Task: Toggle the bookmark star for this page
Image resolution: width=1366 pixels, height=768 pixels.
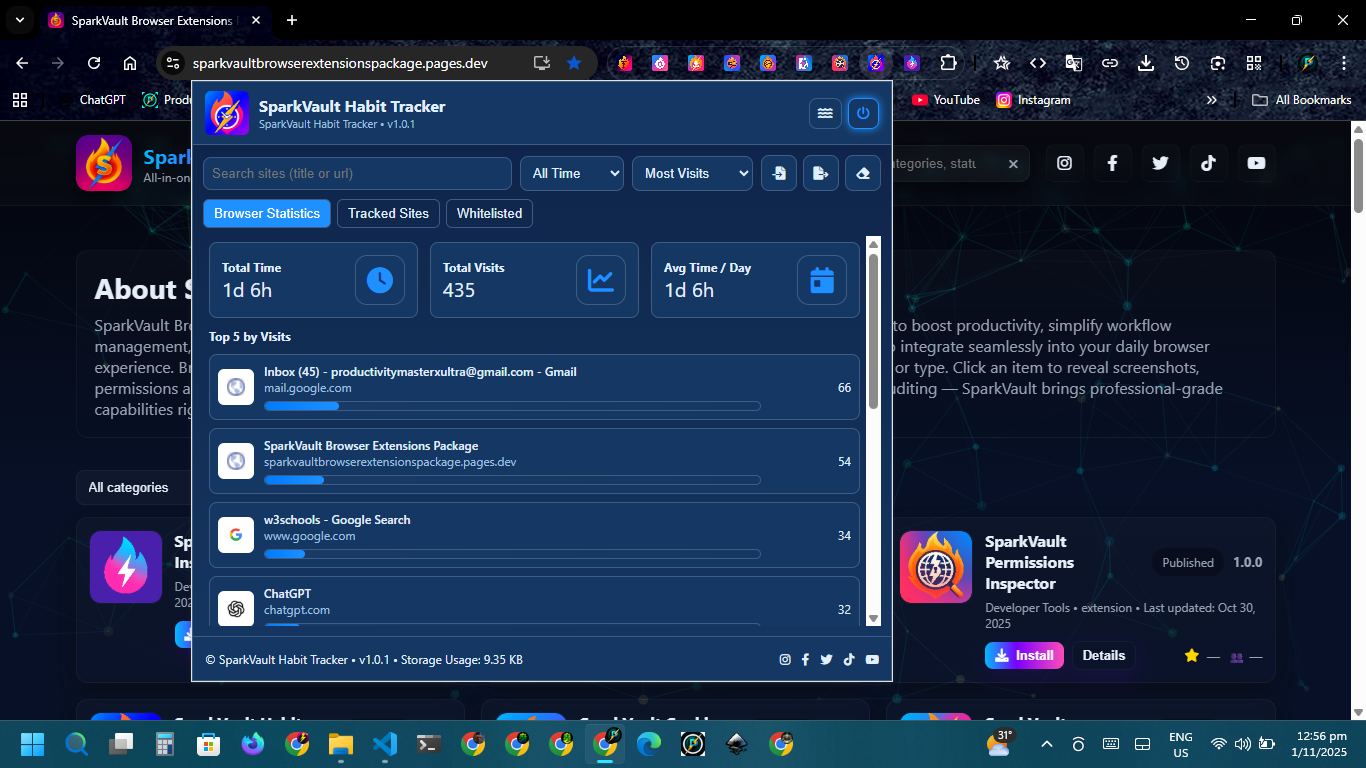Action: pyautogui.click(x=574, y=63)
